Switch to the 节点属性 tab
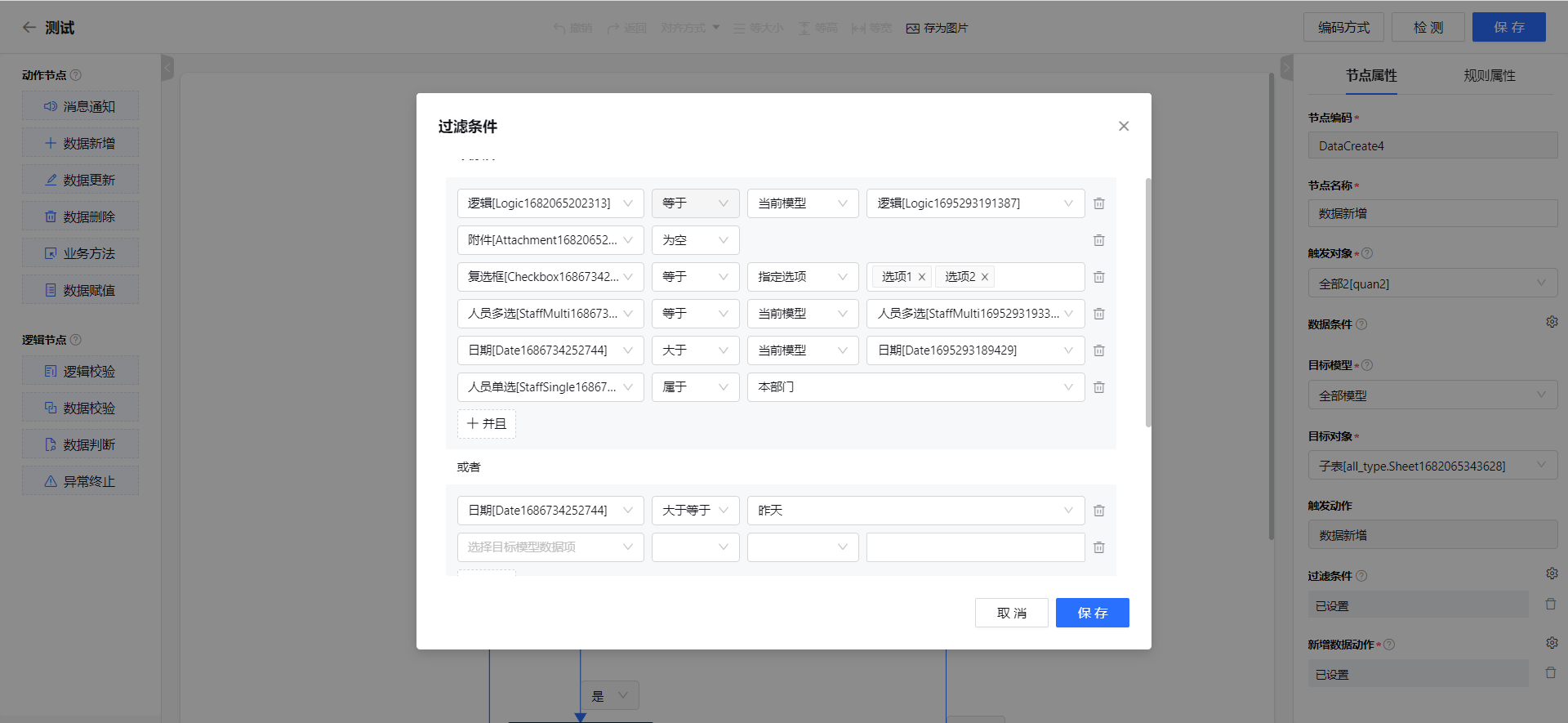This screenshot has width=1568, height=723. point(1371,76)
